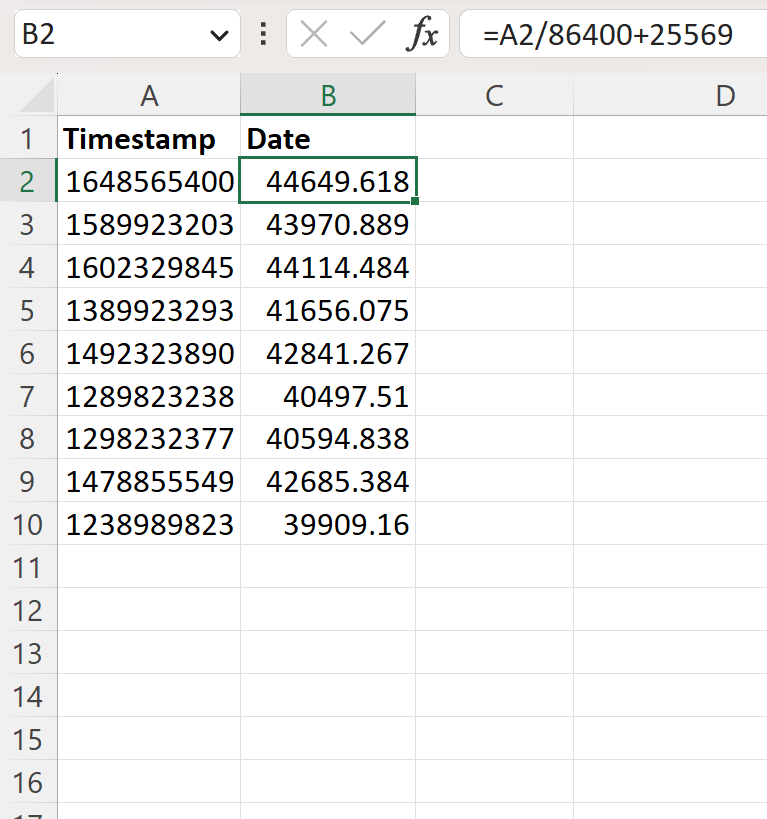Select all cells via corner triangle
This screenshot has width=767, height=819.
(x=38, y=96)
